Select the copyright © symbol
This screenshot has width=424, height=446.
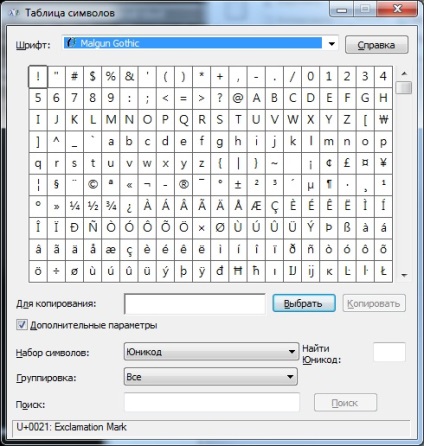[x=92, y=185]
